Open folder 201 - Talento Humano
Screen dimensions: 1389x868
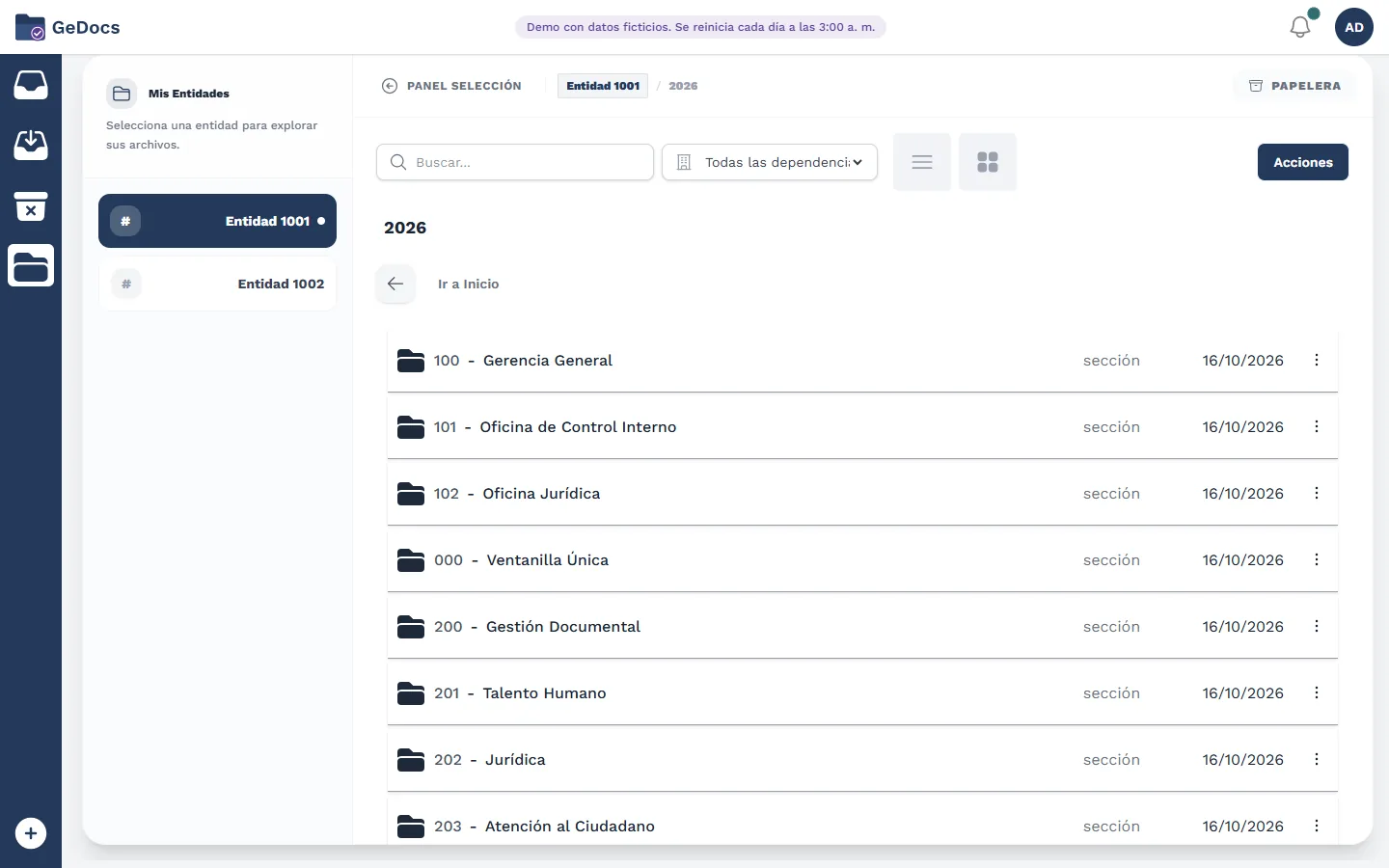862,692
